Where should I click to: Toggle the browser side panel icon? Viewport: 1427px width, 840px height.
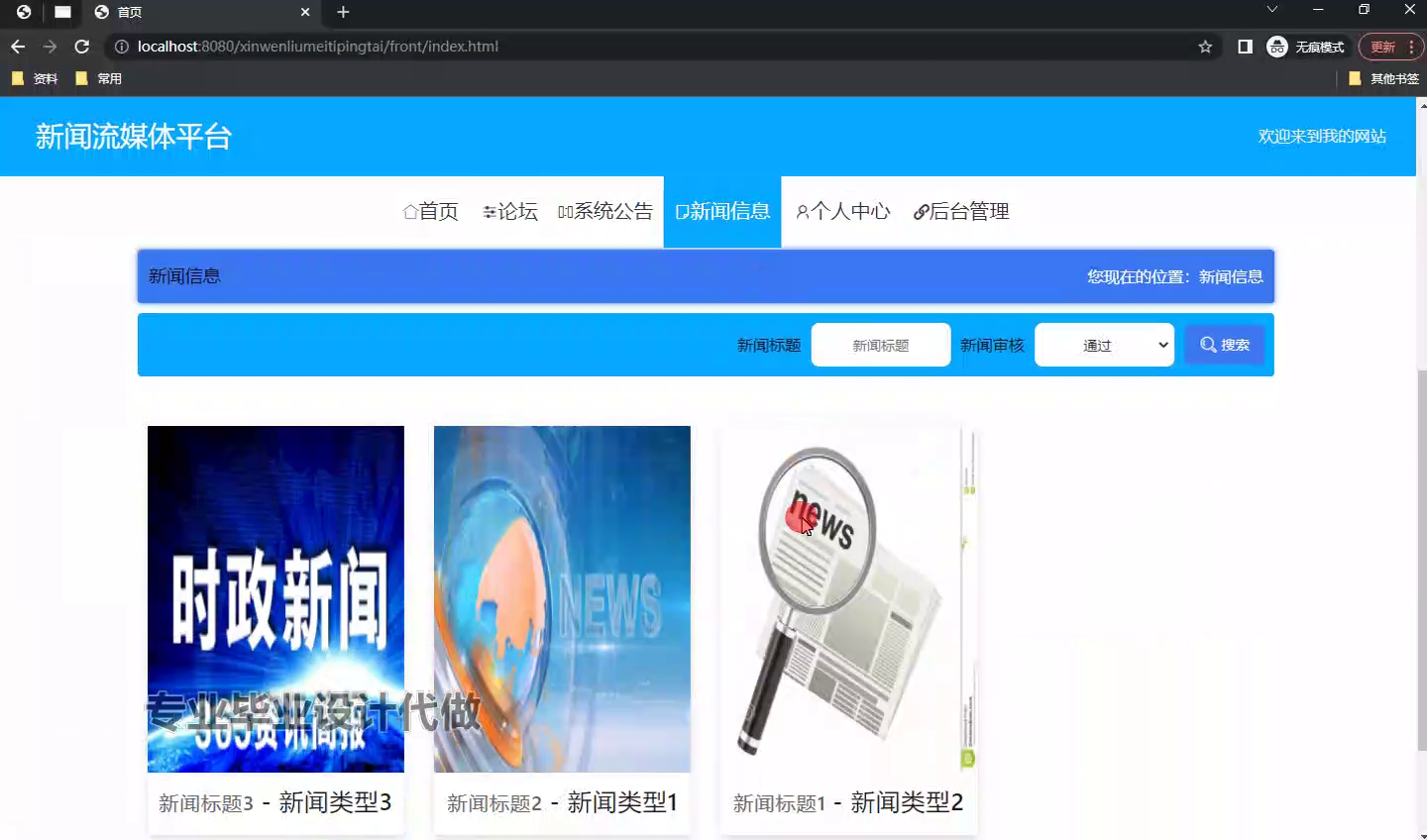[x=1245, y=47]
